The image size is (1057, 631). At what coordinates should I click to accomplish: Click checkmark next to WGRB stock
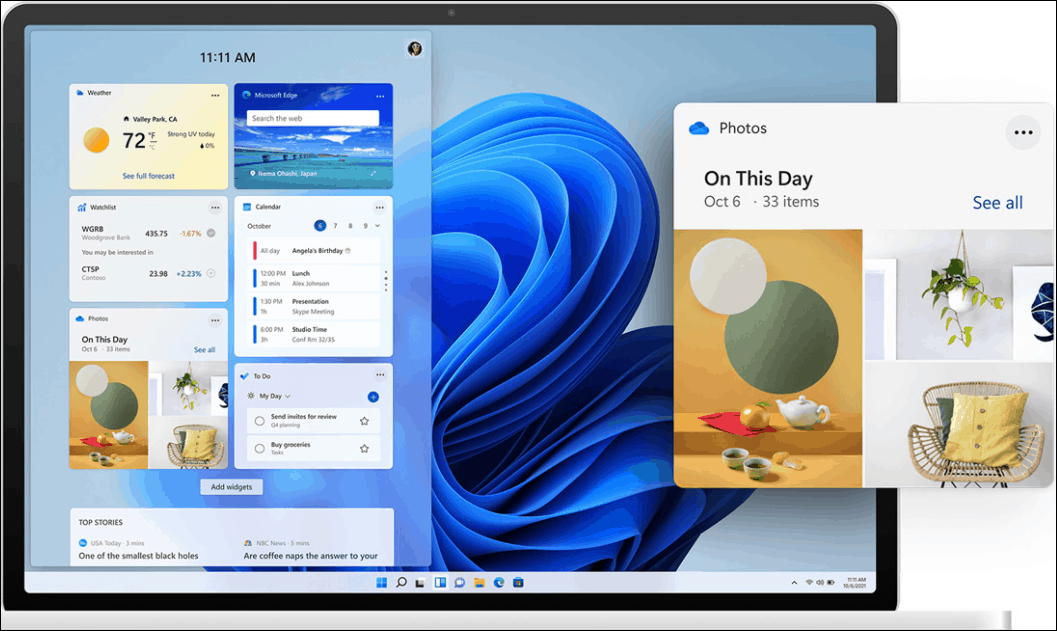pos(211,233)
